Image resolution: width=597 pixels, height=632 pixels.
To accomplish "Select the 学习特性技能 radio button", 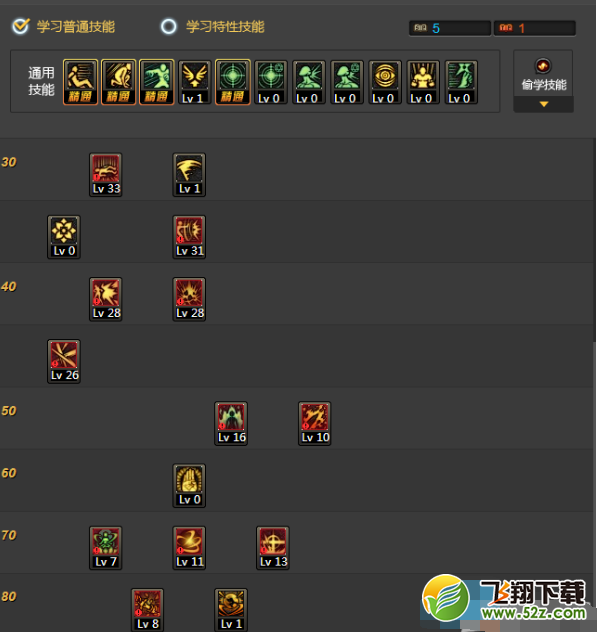I will point(168,27).
